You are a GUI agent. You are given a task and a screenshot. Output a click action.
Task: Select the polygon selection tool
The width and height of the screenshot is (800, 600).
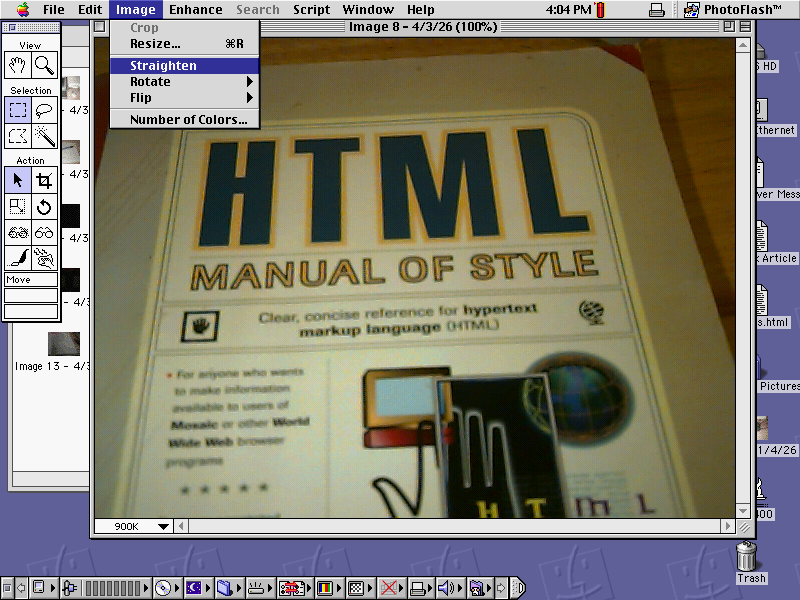18,135
